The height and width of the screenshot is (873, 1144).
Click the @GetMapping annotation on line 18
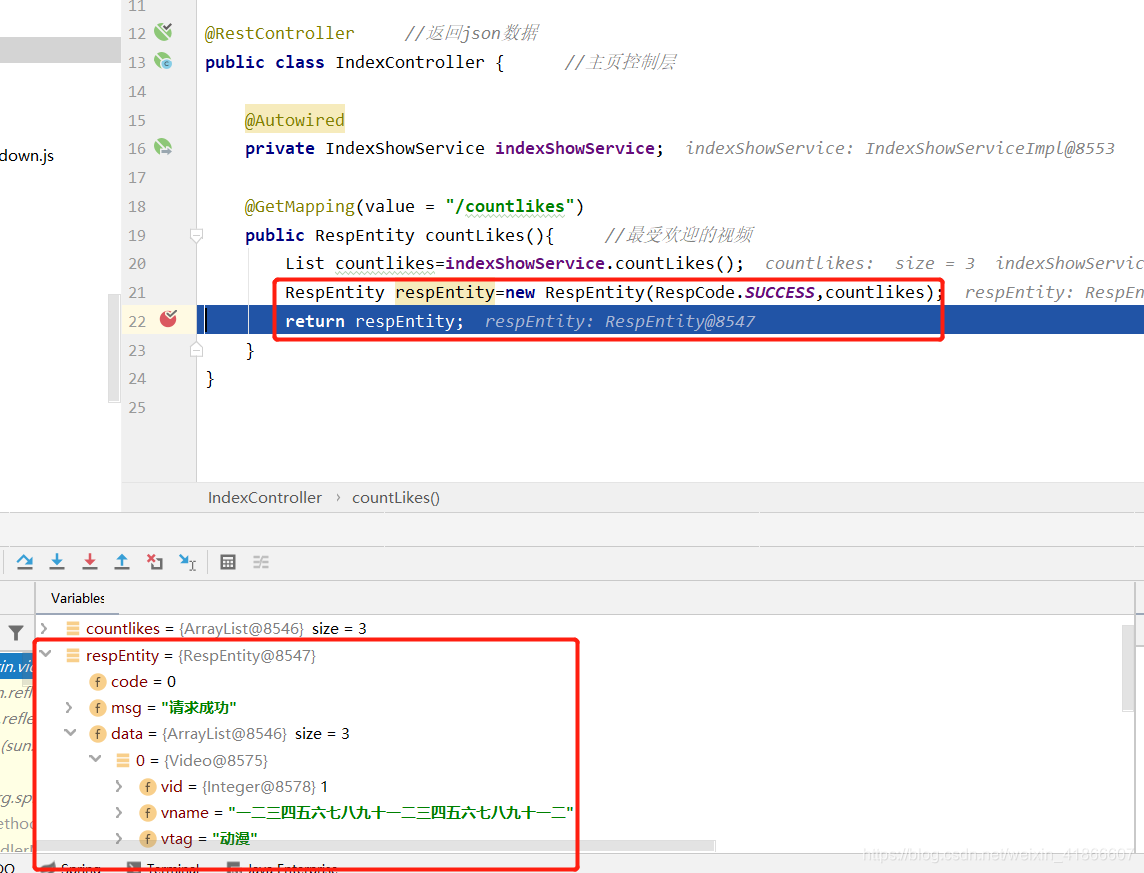click(300, 206)
